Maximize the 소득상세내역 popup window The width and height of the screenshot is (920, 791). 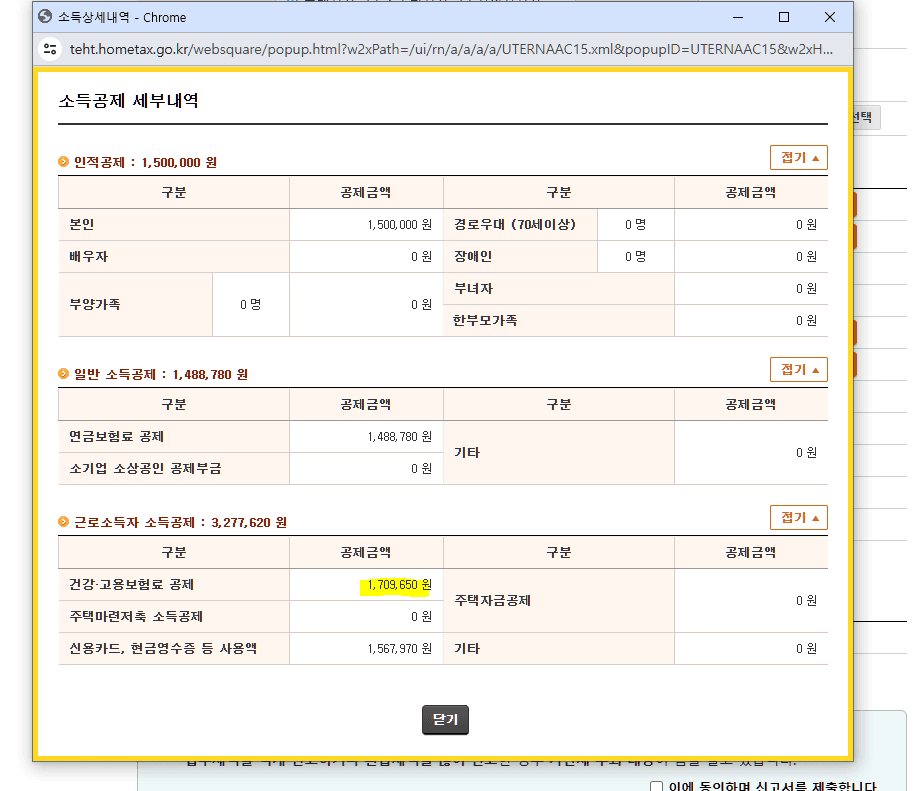784,17
